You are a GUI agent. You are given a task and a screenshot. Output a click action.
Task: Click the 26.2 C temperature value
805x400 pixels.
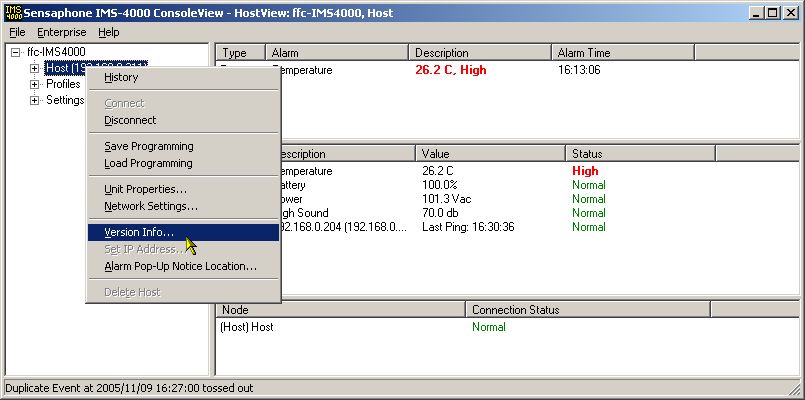(438, 171)
